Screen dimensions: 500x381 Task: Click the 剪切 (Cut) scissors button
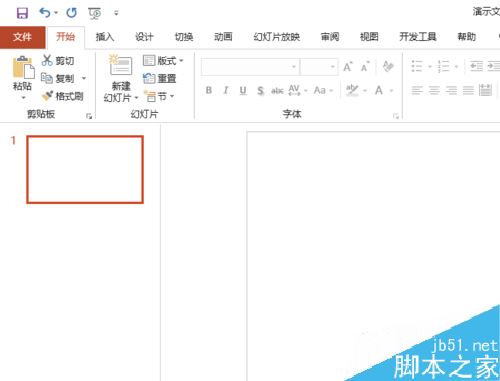[58, 61]
